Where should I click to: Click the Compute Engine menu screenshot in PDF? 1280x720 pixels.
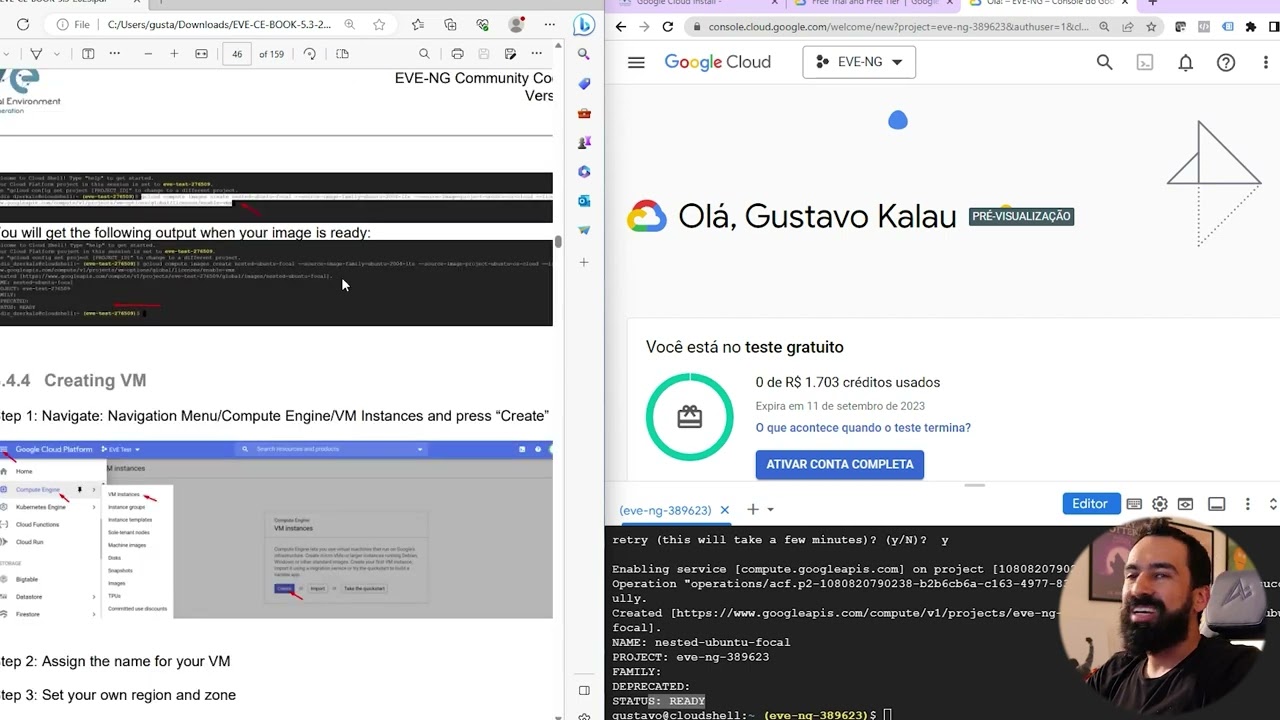276,529
